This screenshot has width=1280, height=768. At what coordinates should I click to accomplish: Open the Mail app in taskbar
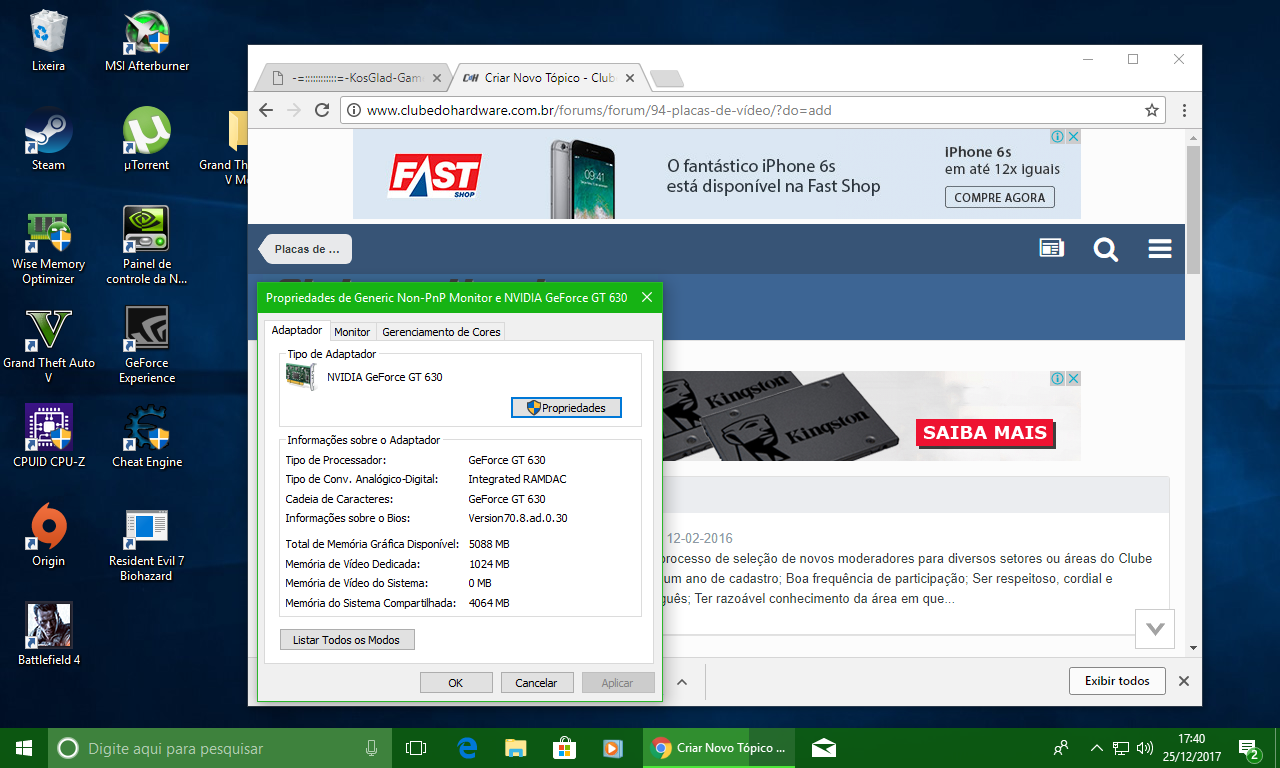point(823,748)
